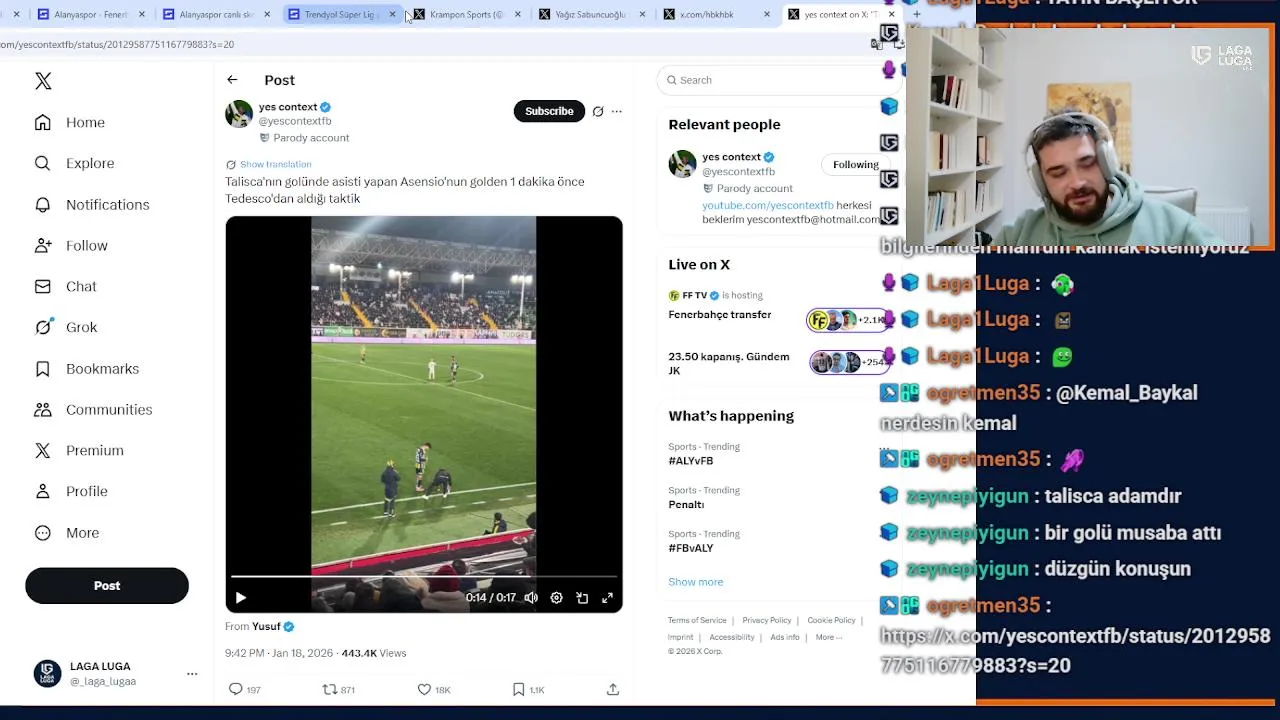
Task: Mute the video with the volume icon
Action: tap(531, 598)
